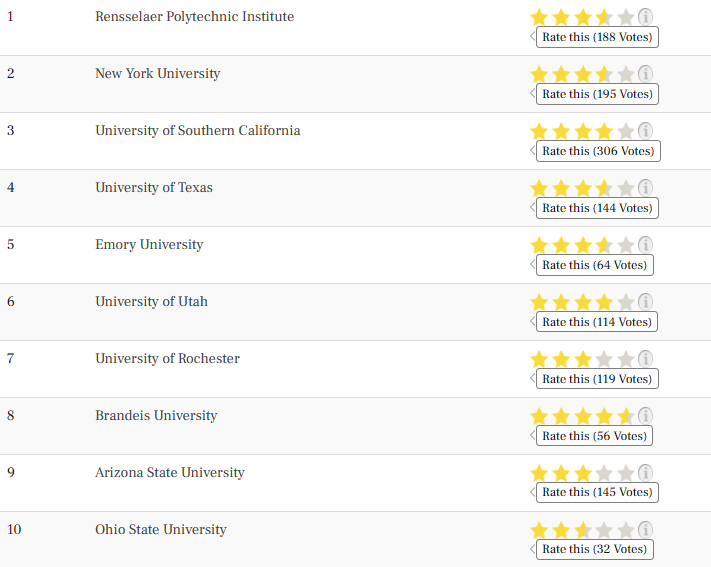Open info icon for Rensselaer Polytechnic Institute rating

tap(645, 17)
